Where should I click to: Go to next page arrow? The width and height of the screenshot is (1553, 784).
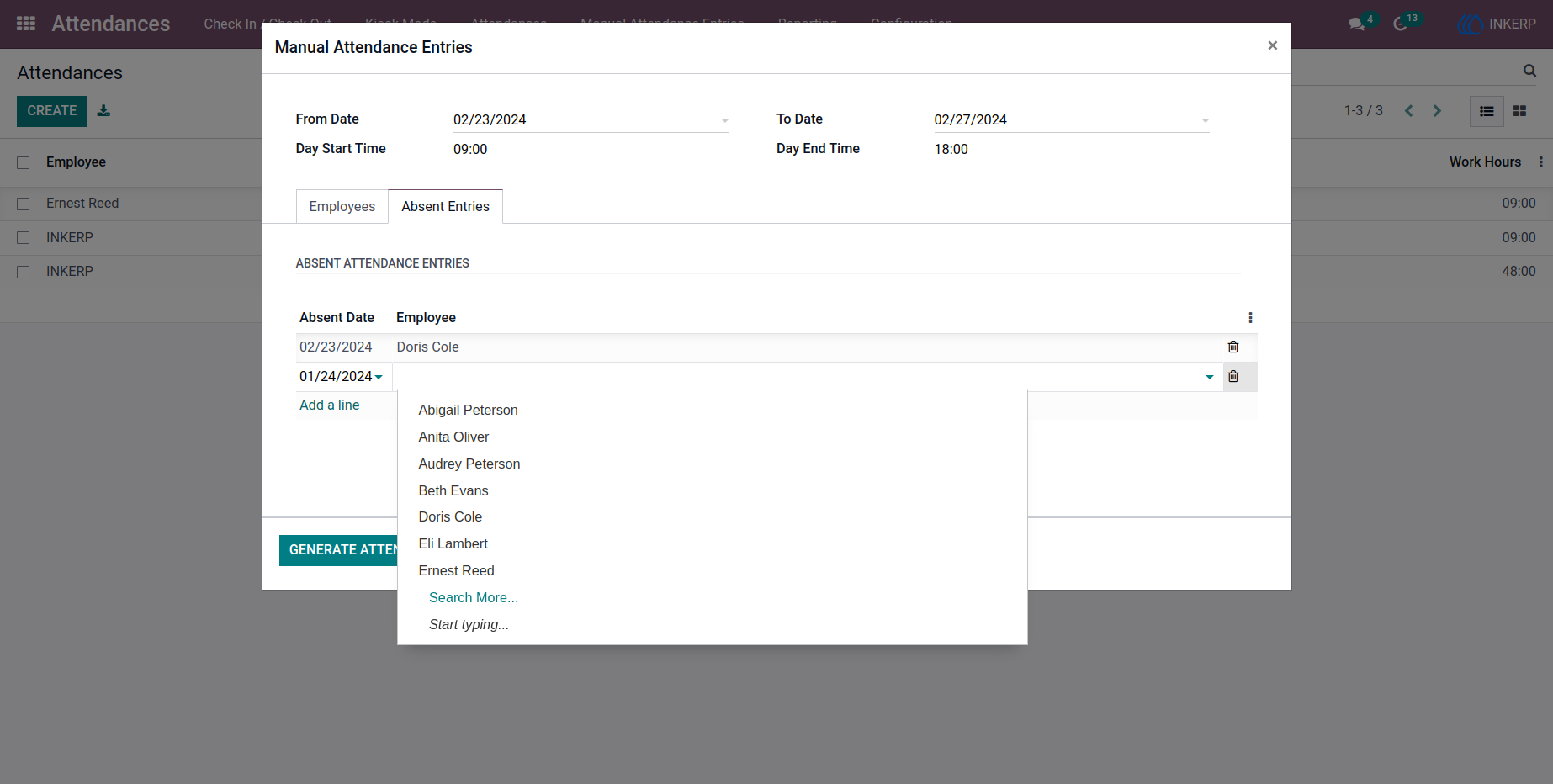pos(1437,111)
